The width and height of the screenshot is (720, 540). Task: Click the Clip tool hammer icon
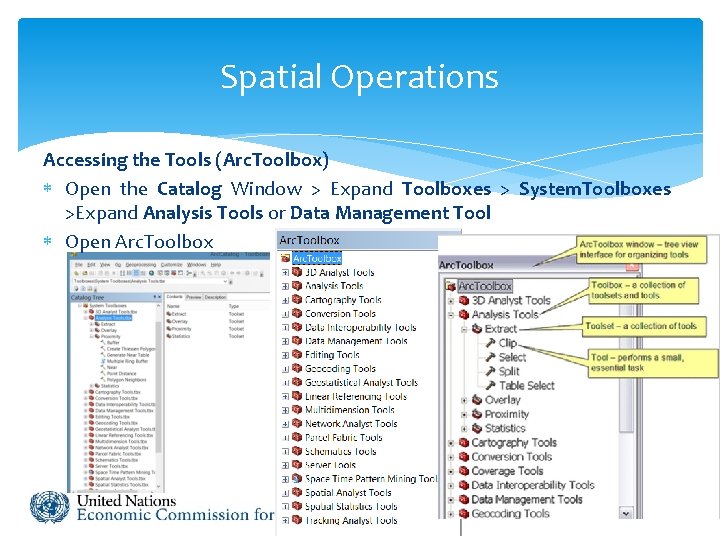(491, 343)
